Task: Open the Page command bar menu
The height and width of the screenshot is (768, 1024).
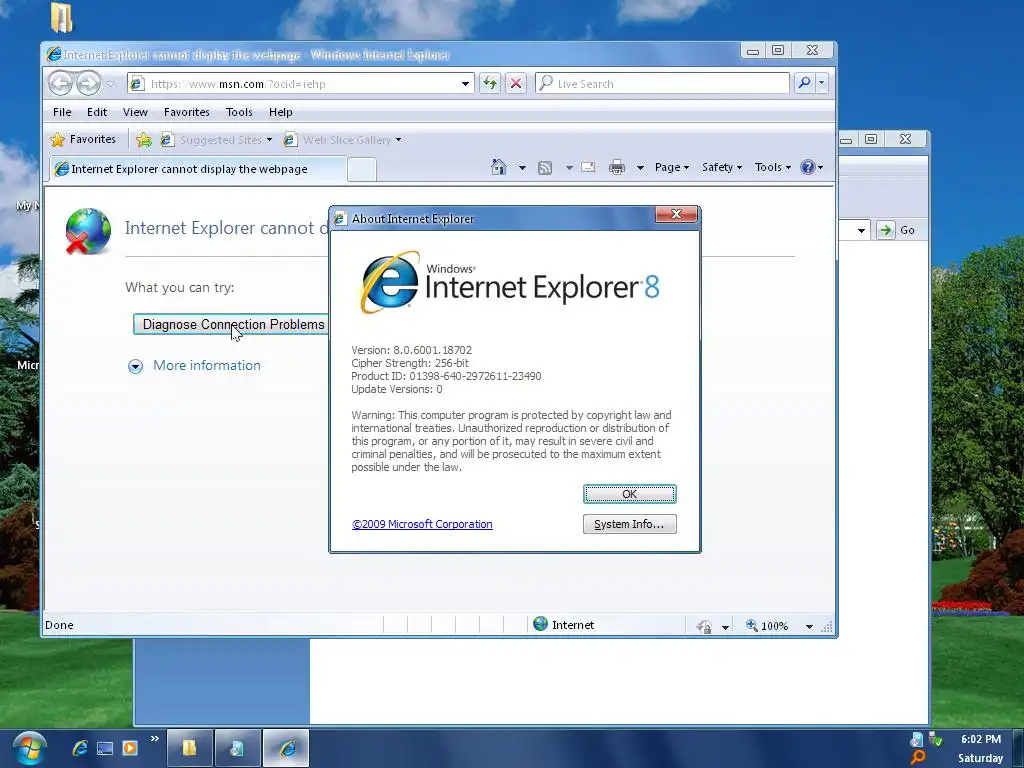Action: (672, 167)
